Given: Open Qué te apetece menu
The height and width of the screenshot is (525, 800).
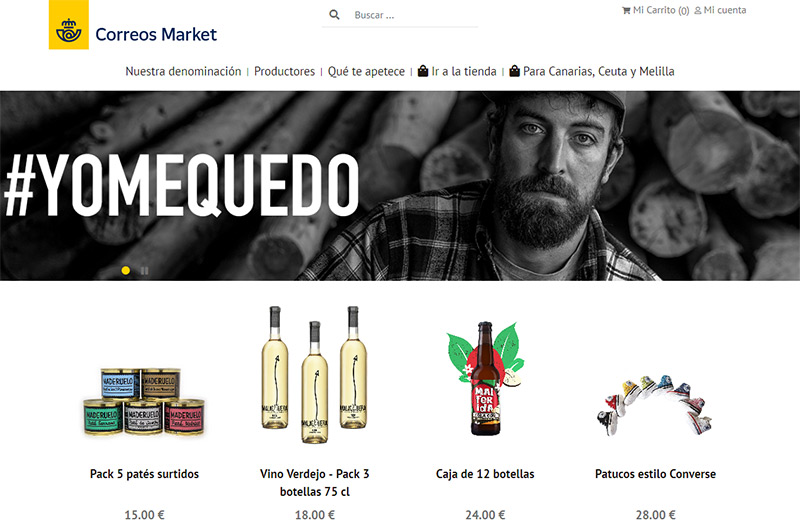Looking at the screenshot, I should click(x=366, y=71).
